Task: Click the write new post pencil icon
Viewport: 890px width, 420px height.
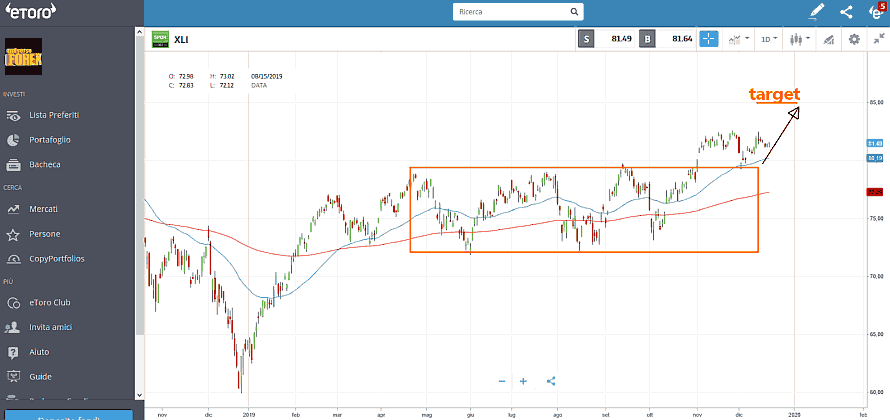Action: 817,12
